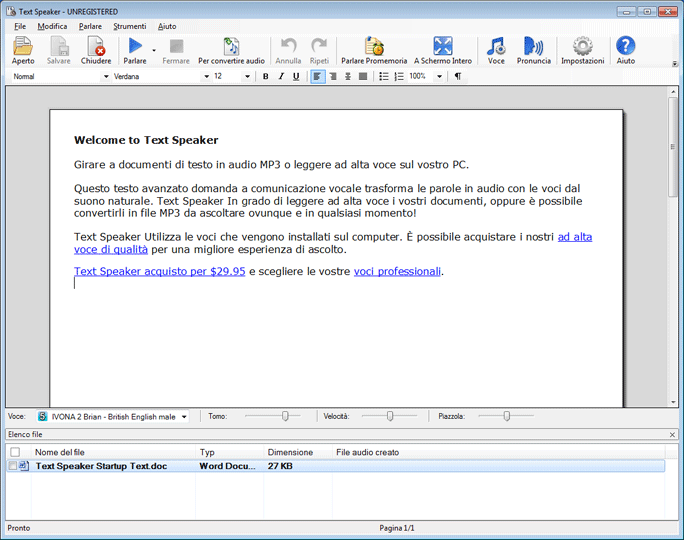The height and width of the screenshot is (540, 684).
Task: Tick the select-all checkbox in file list header
Action: coord(14,452)
